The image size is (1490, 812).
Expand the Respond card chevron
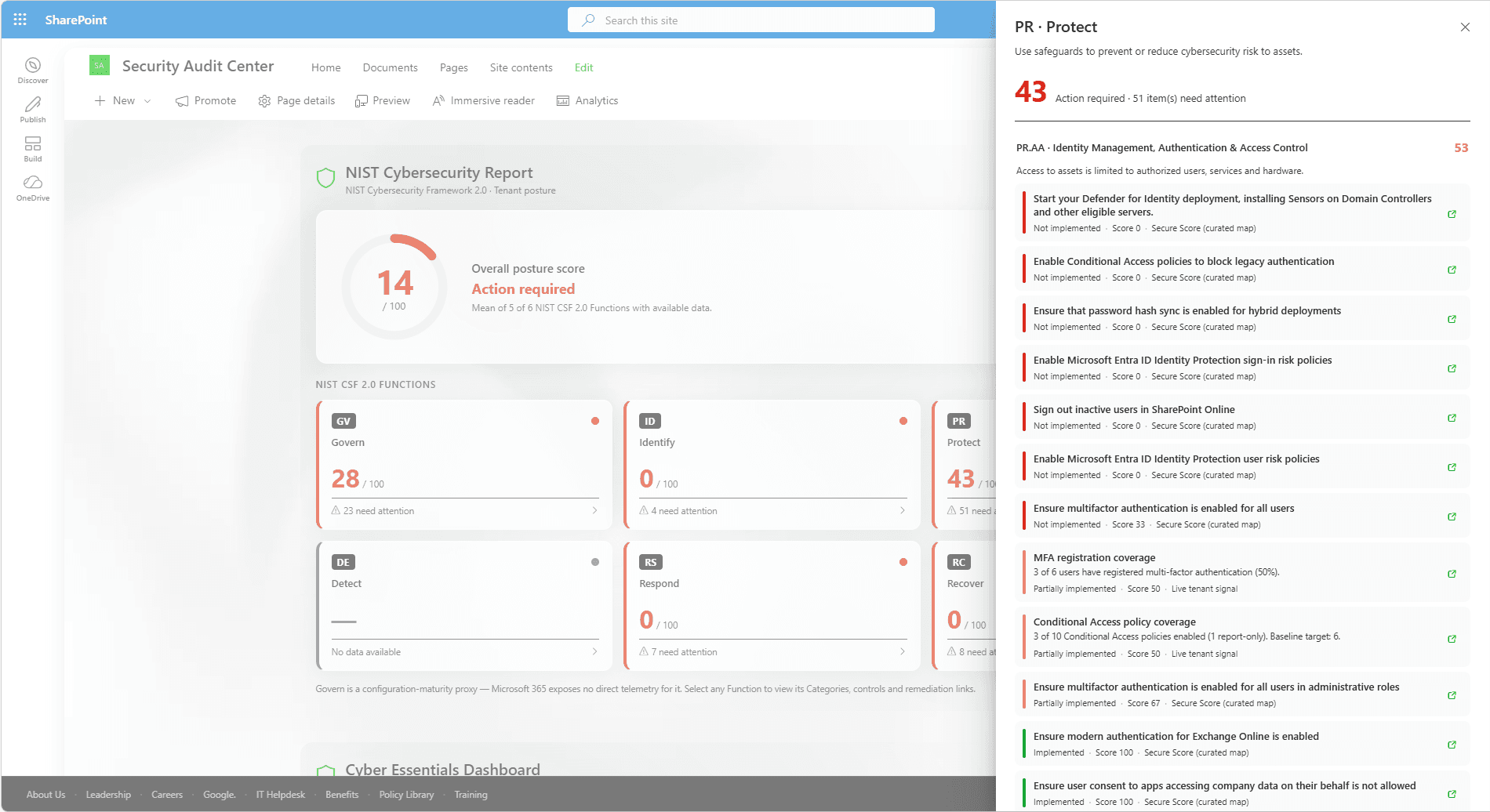click(x=903, y=651)
